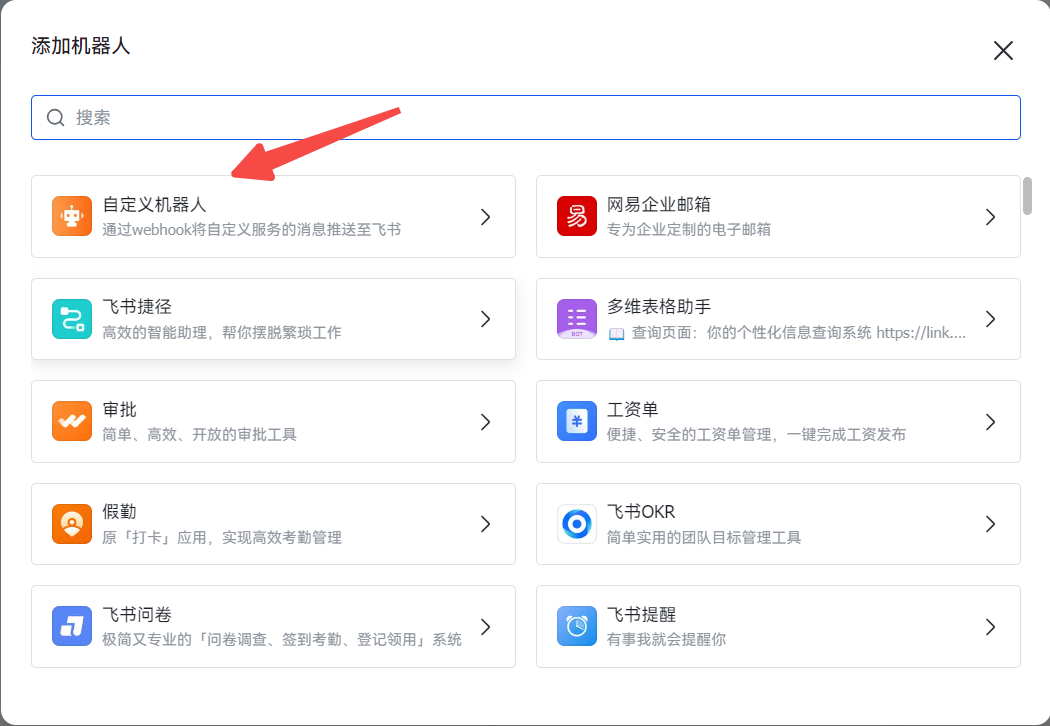Click the chevron on the 工资单 card
1050x726 pixels.
point(990,422)
